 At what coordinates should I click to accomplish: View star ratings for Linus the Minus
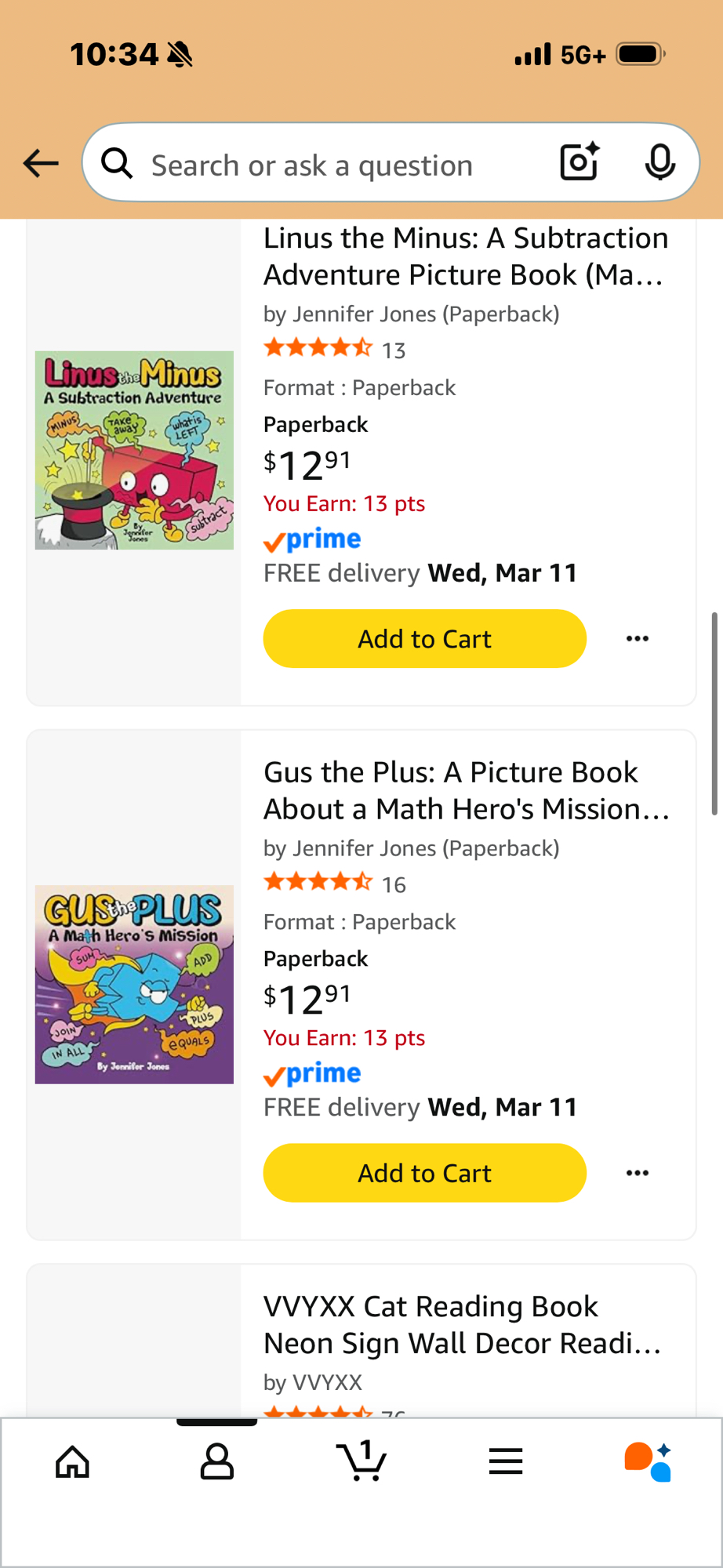click(318, 348)
